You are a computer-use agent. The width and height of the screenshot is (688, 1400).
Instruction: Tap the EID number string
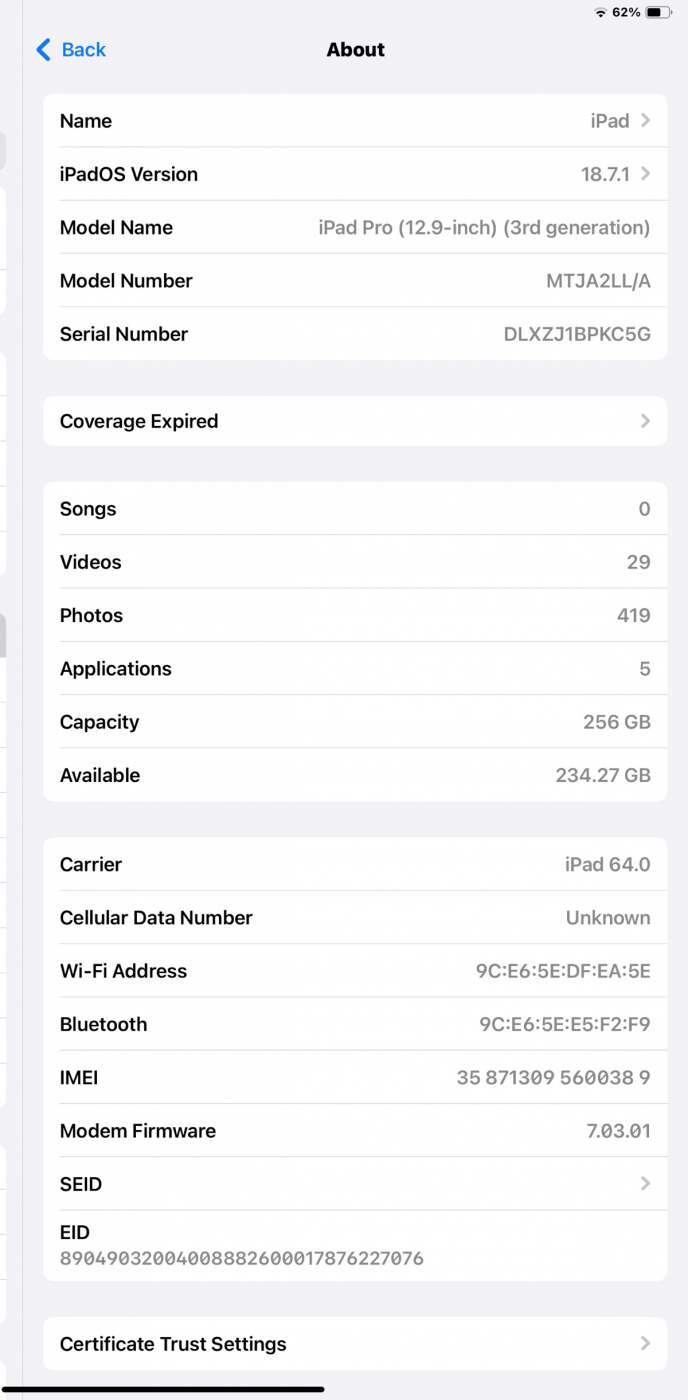click(x=242, y=1258)
